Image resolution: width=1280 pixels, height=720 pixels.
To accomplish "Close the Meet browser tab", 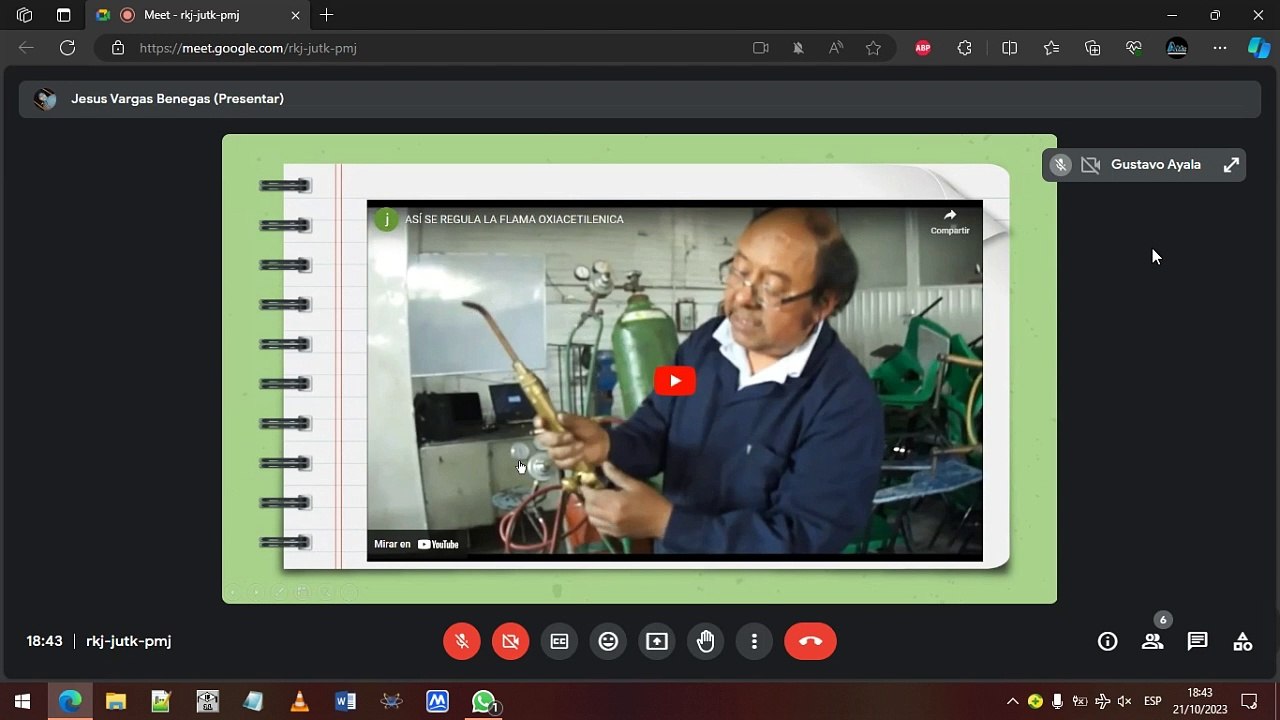I will point(295,15).
